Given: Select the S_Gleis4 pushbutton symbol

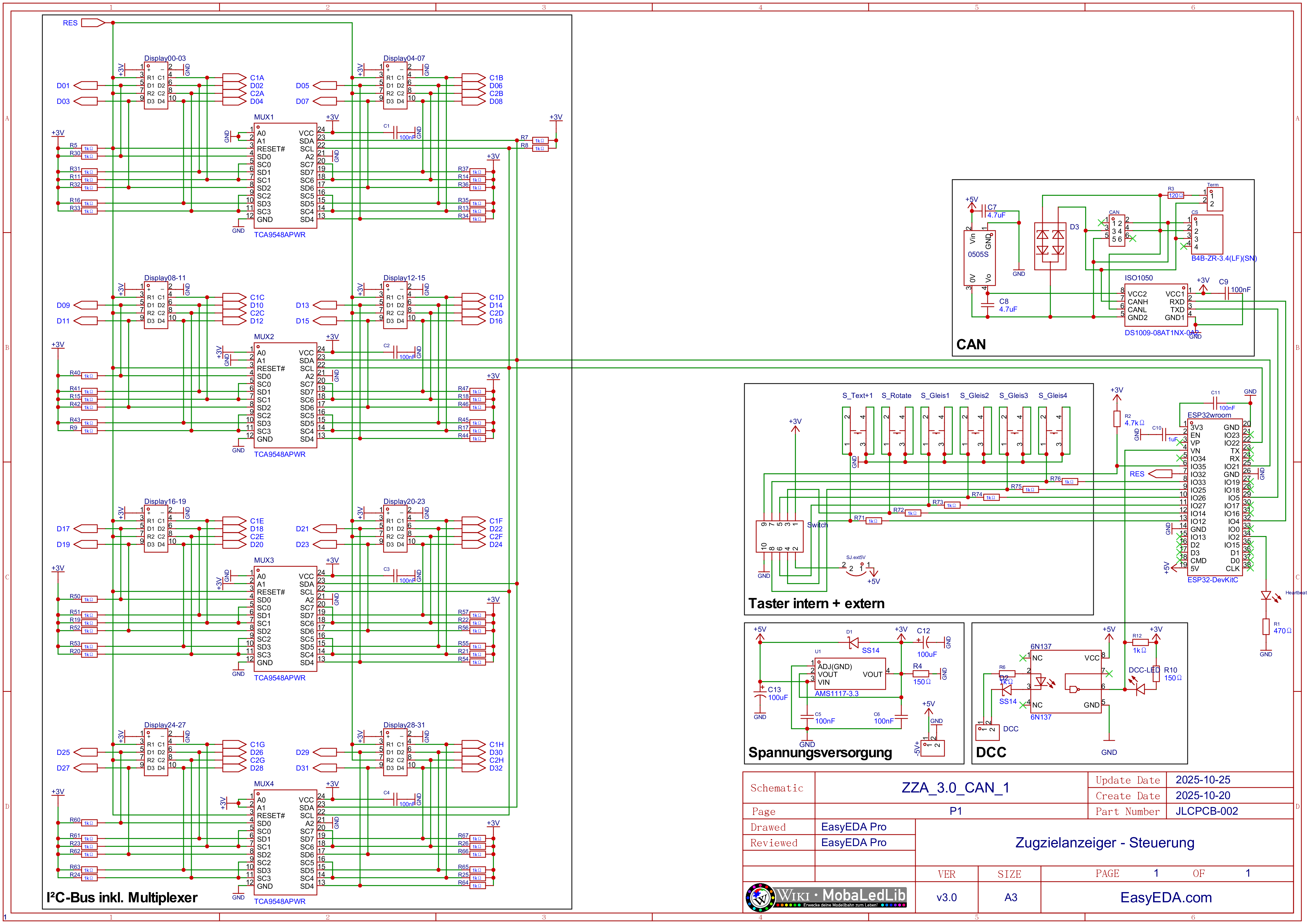Looking at the screenshot, I should pyautogui.click(x=1053, y=431).
